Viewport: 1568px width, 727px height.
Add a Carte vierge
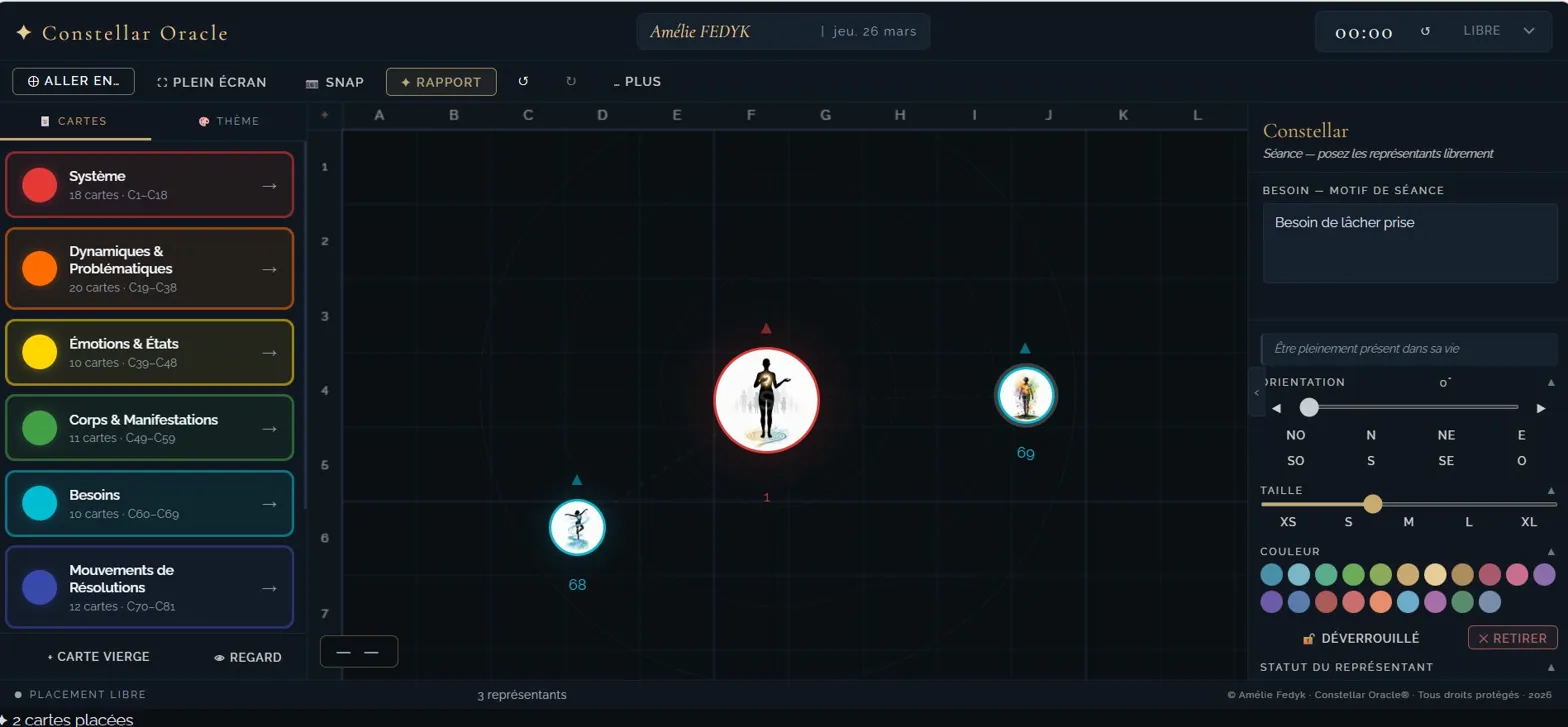98,657
